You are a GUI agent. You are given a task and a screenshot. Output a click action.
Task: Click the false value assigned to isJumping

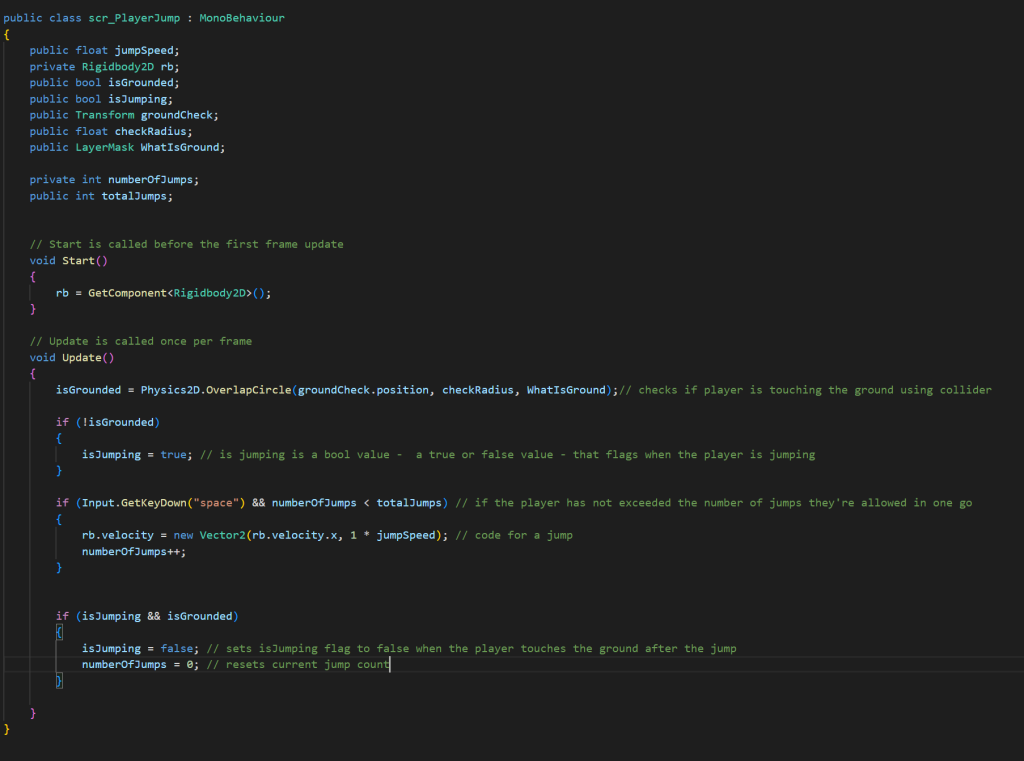(x=176, y=649)
